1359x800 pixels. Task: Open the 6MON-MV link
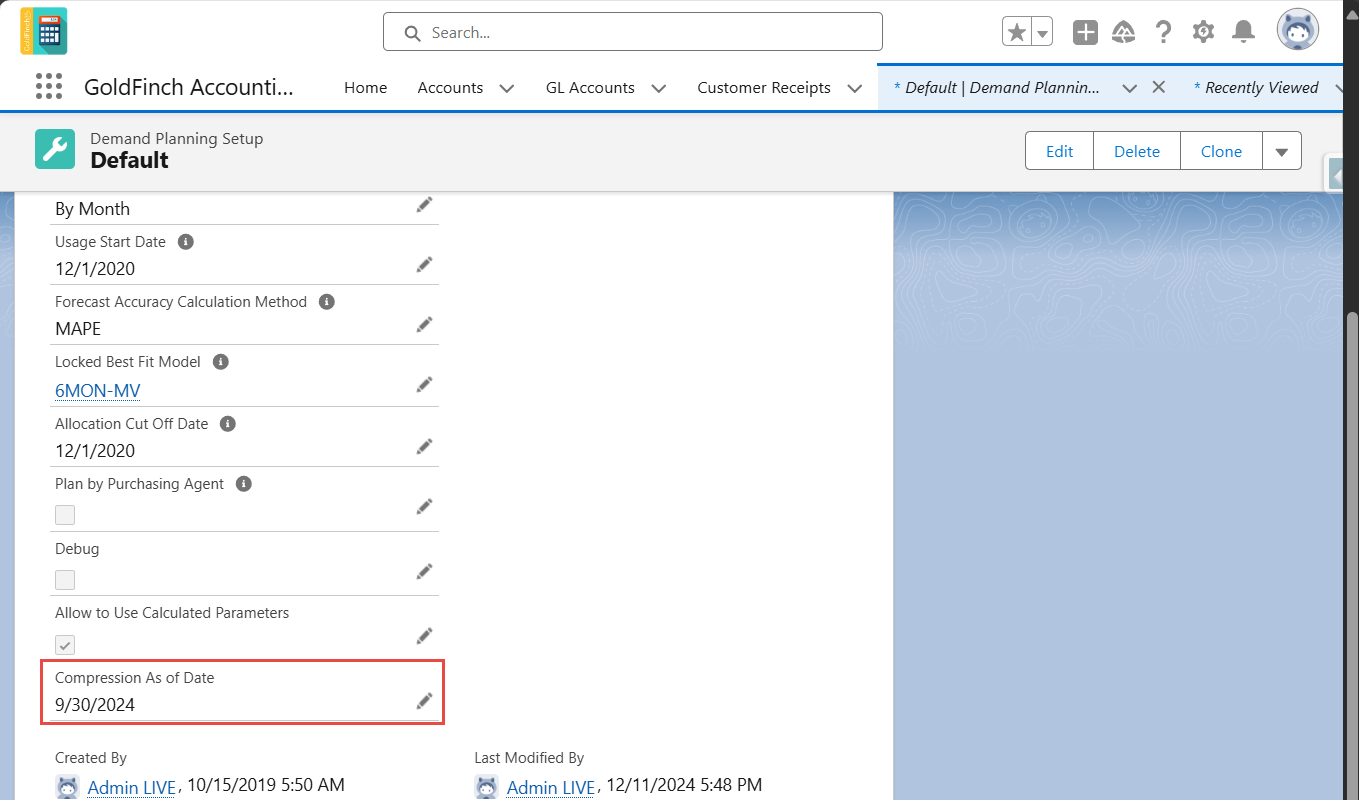click(98, 391)
